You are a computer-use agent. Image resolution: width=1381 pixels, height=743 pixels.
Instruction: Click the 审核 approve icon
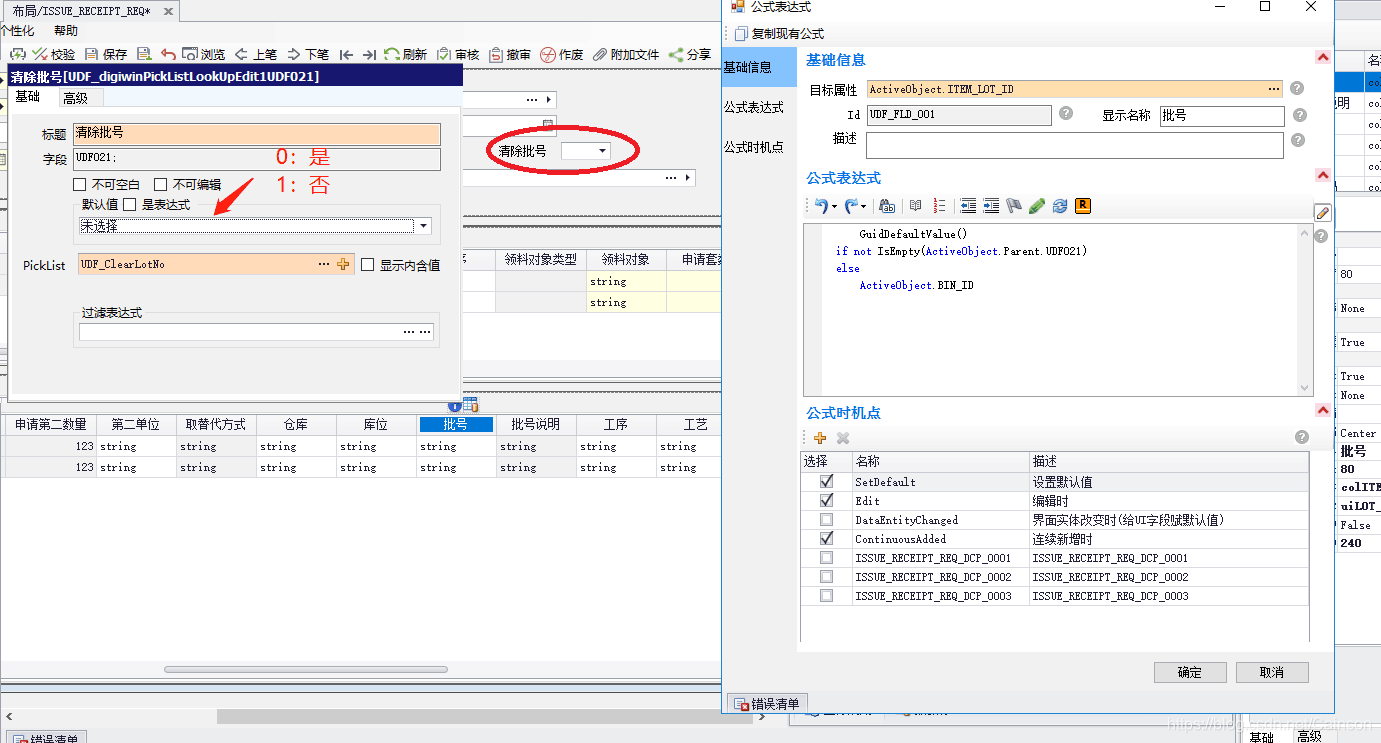tap(444, 55)
